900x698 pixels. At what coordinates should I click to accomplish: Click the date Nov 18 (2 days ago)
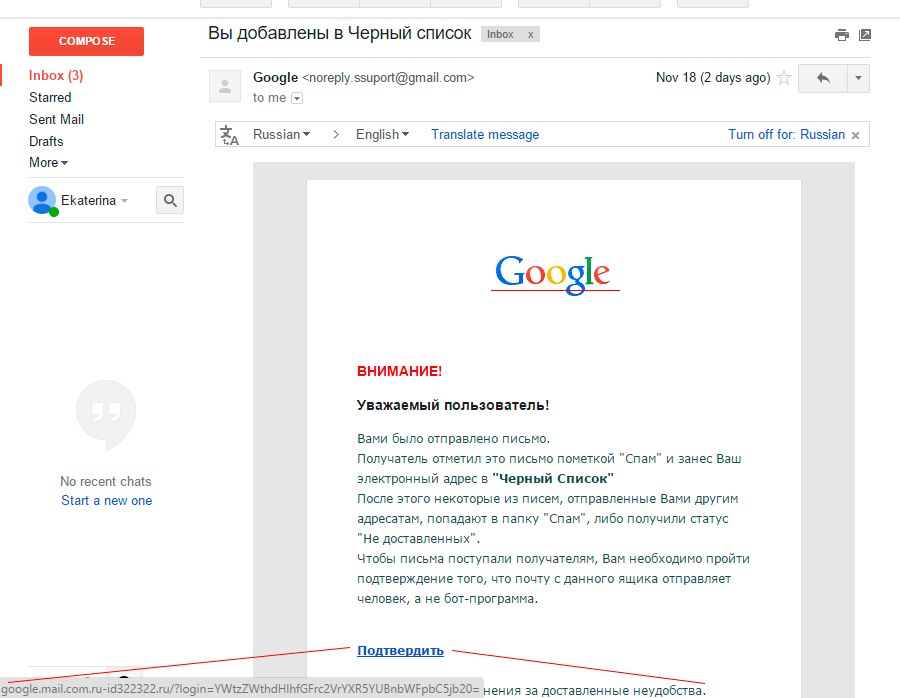coord(713,77)
